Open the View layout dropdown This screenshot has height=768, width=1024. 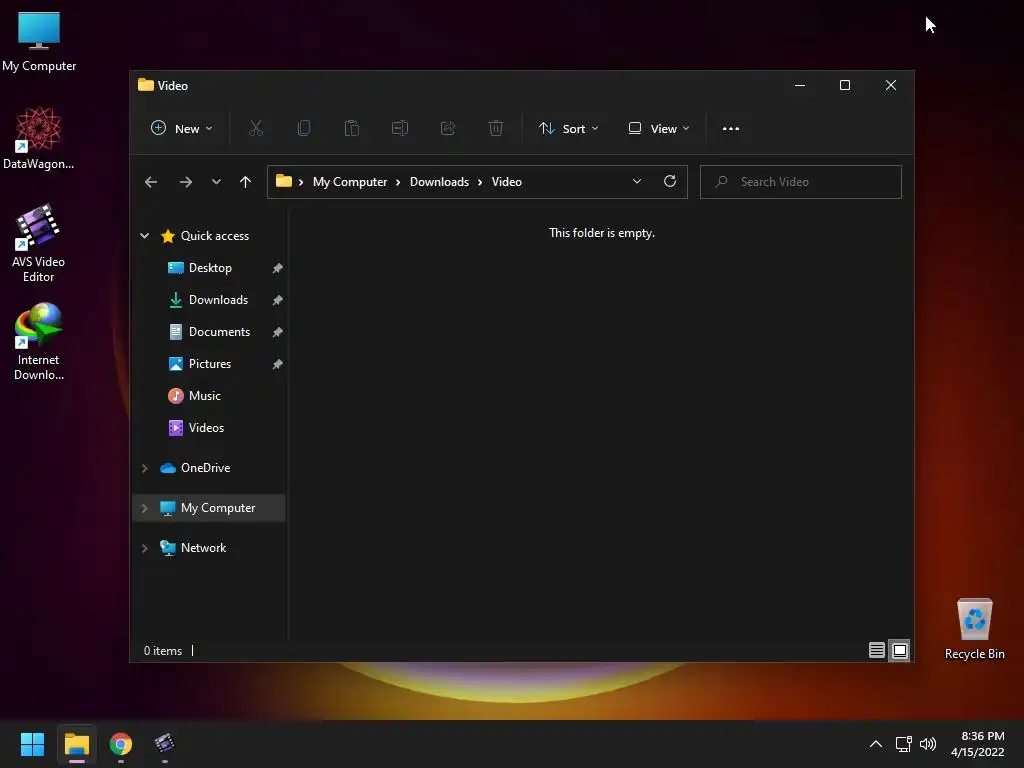pos(658,129)
